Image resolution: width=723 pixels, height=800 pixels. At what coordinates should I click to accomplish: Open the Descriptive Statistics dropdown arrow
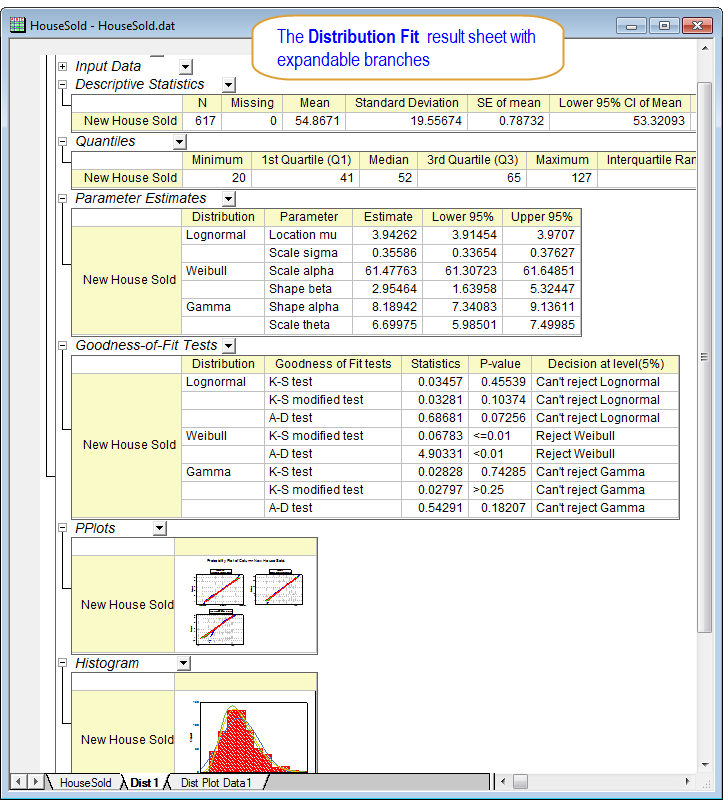pos(229,85)
